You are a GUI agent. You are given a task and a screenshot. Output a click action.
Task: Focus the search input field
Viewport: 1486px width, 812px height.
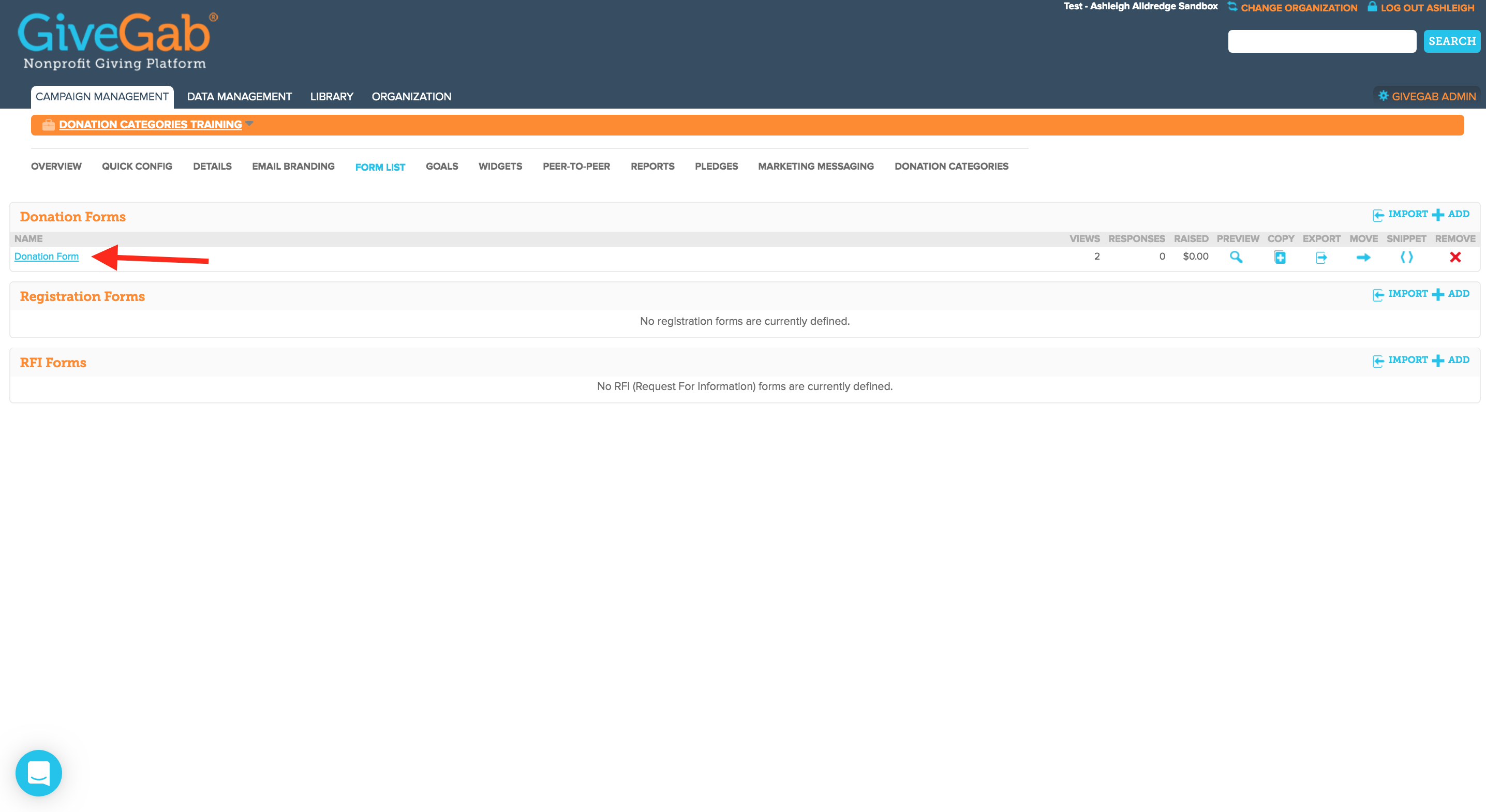tap(1321, 41)
